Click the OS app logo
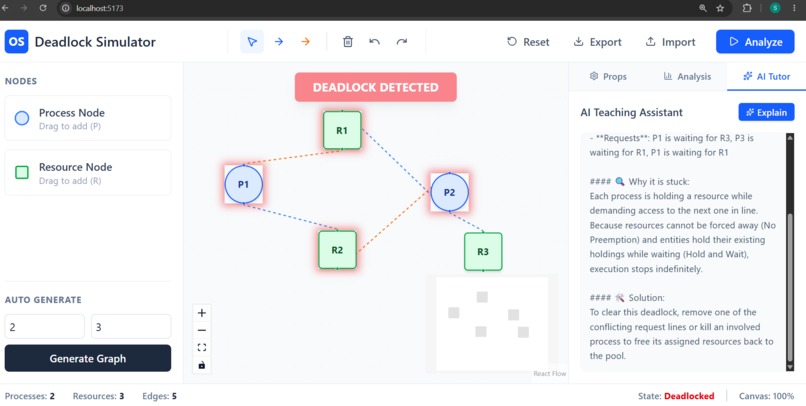The image size is (806, 406). [x=16, y=42]
